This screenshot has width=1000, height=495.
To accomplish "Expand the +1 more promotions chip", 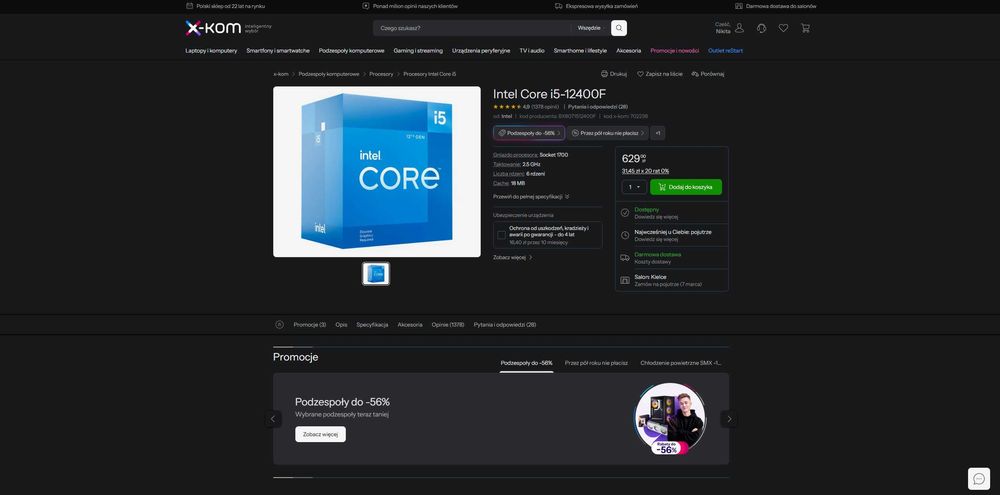I will click(x=658, y=133).
